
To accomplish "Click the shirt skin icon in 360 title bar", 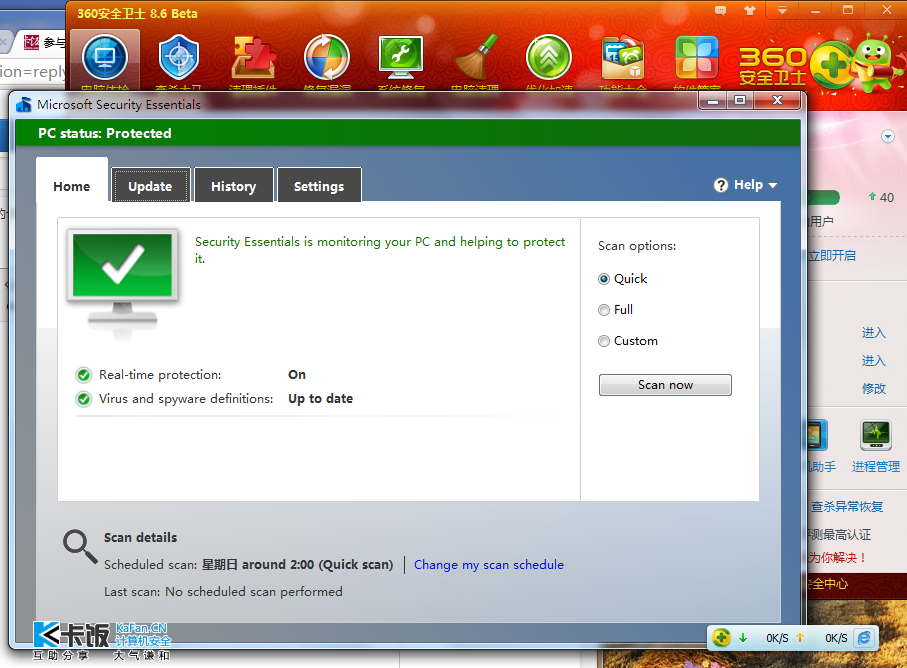I will [750, 10].
